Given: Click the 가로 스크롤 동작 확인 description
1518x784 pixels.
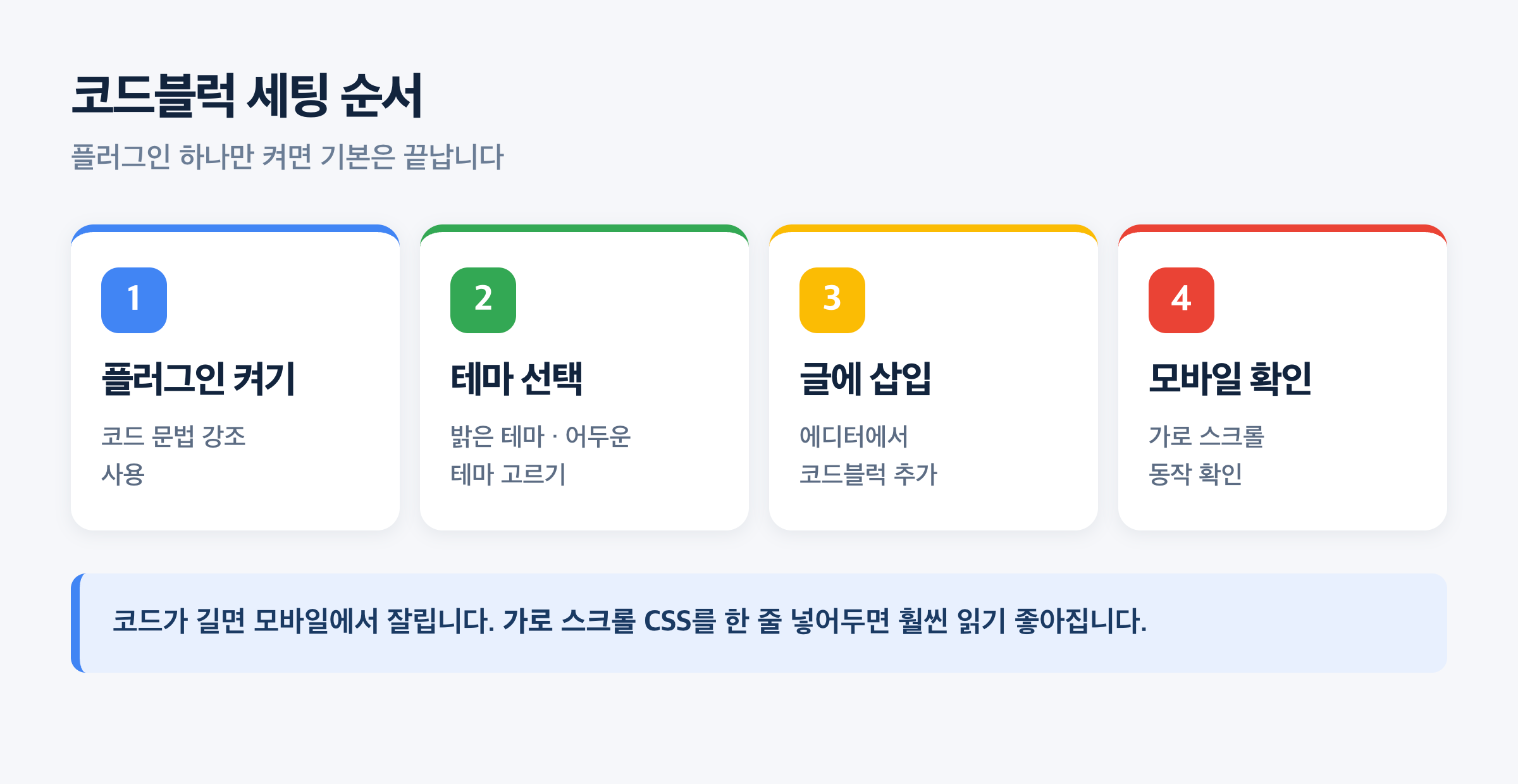Looking at the screenshot, I should pos(1206,455).
